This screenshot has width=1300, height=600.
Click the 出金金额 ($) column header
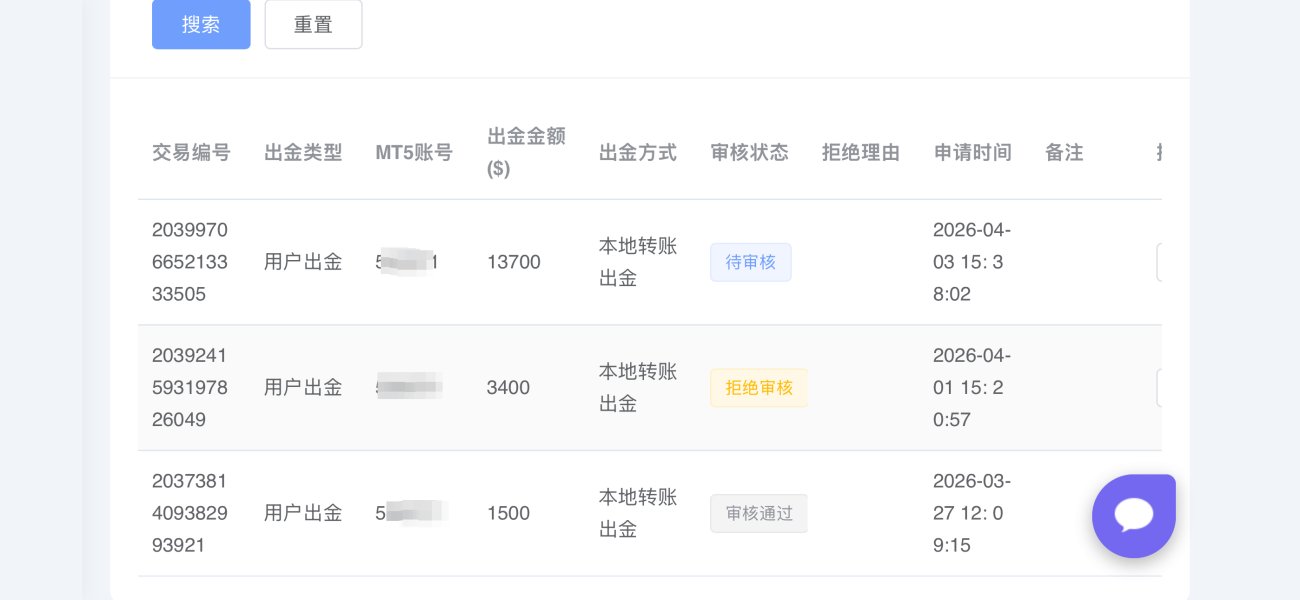(x=526, y=153)
